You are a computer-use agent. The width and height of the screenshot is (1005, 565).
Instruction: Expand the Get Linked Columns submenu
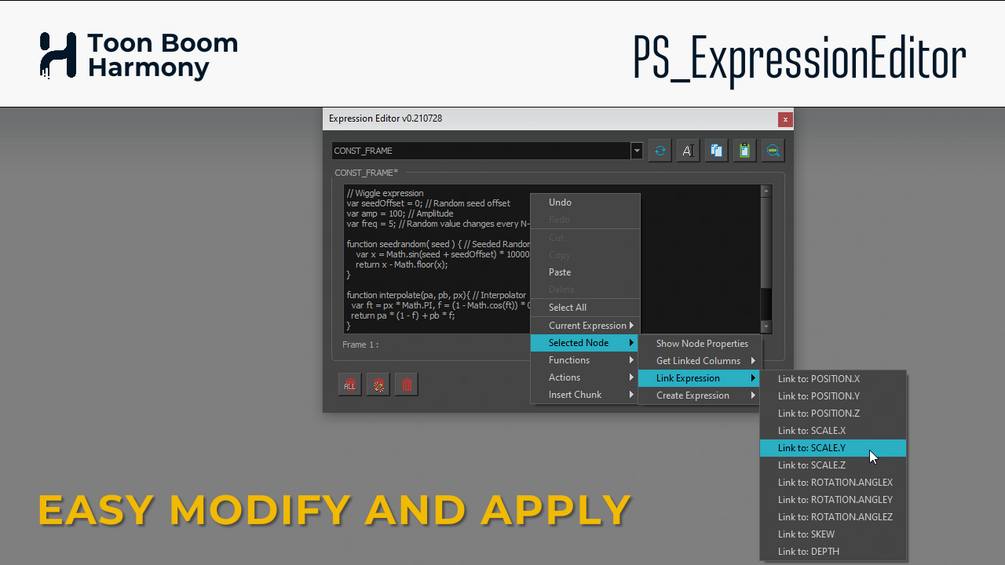(x=699, y=361)
